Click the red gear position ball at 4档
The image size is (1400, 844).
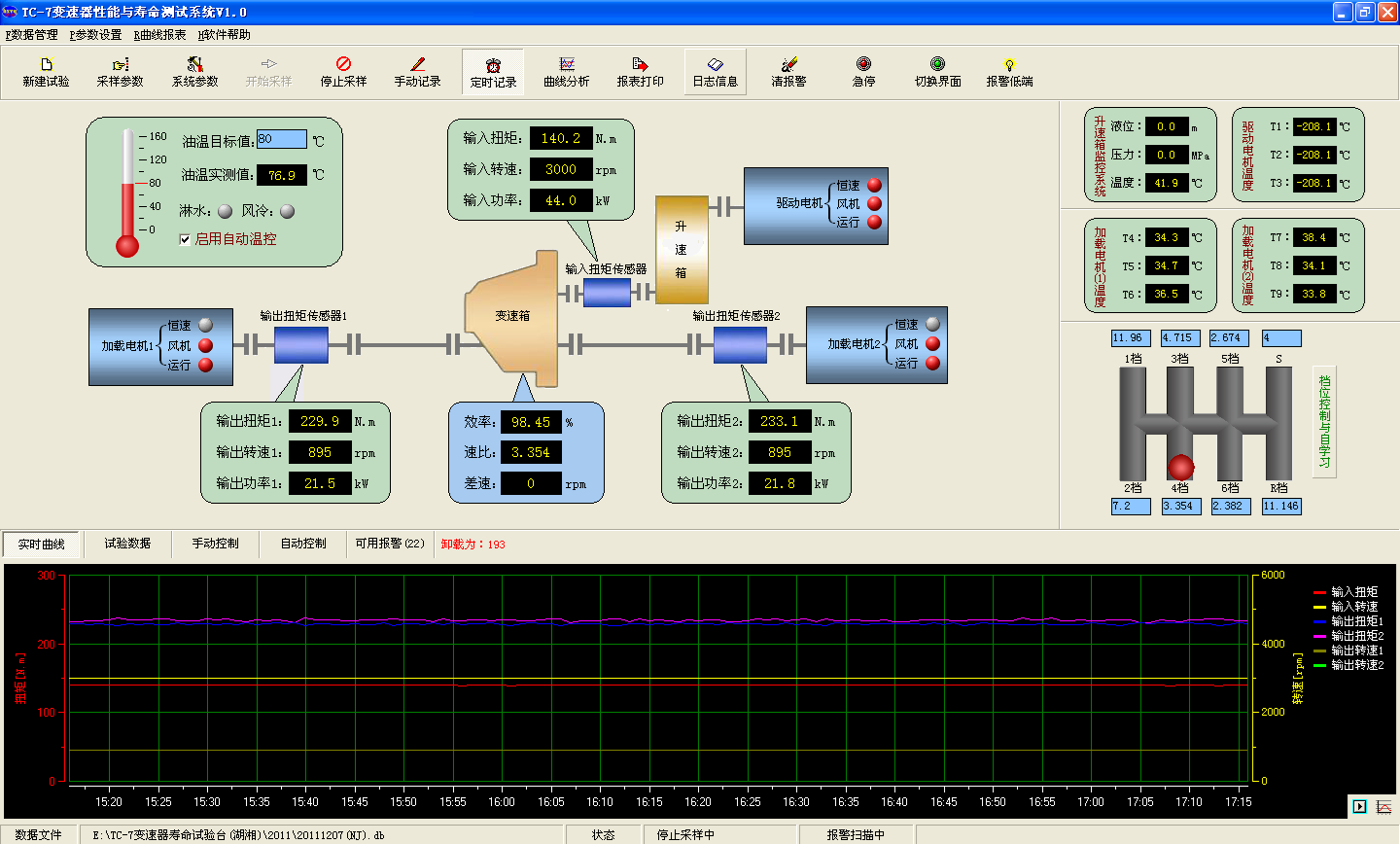pos(1180,468)
